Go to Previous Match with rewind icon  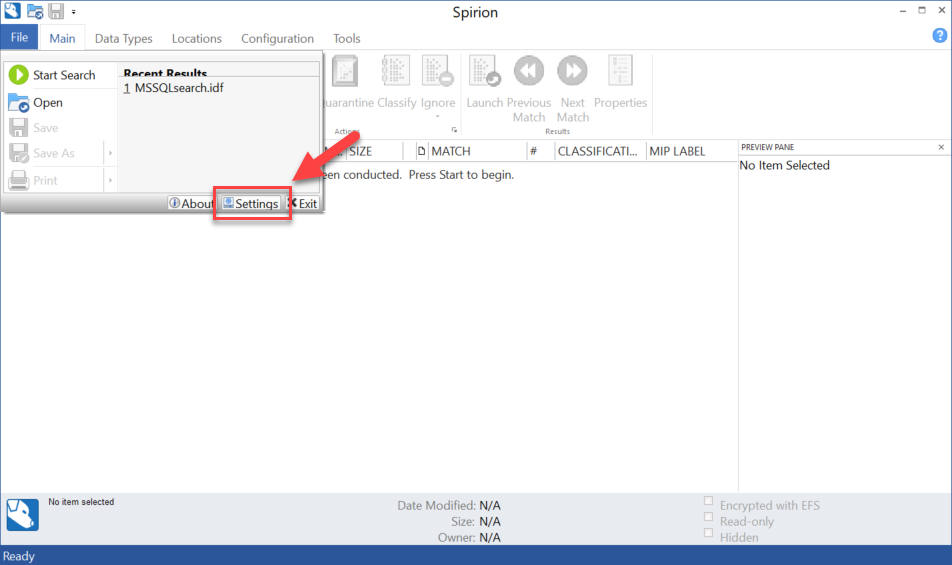point(529,71)
